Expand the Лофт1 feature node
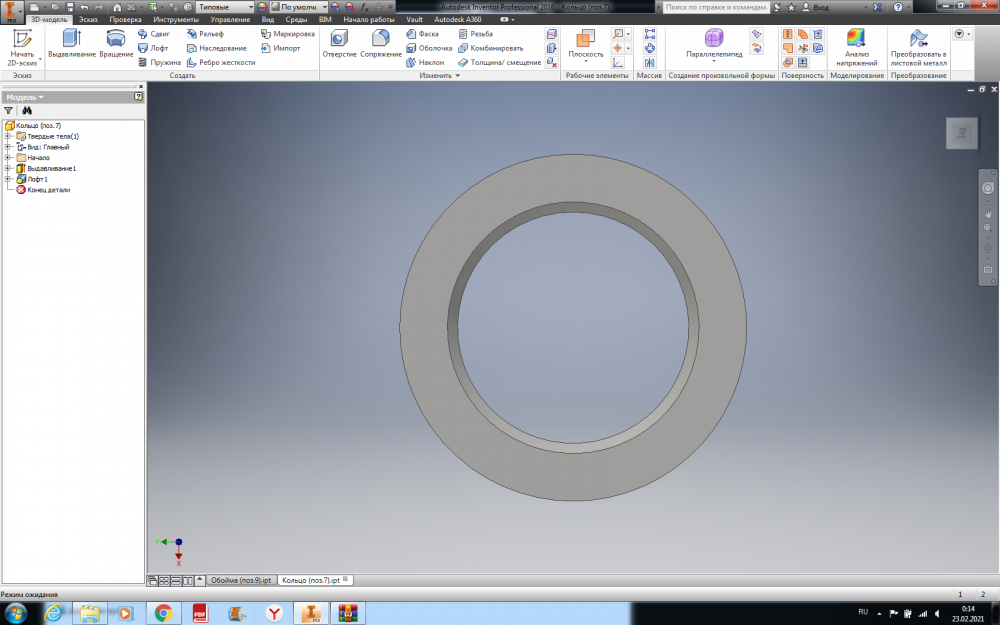This screenshot has height=625, width=1000. [8, 179]
